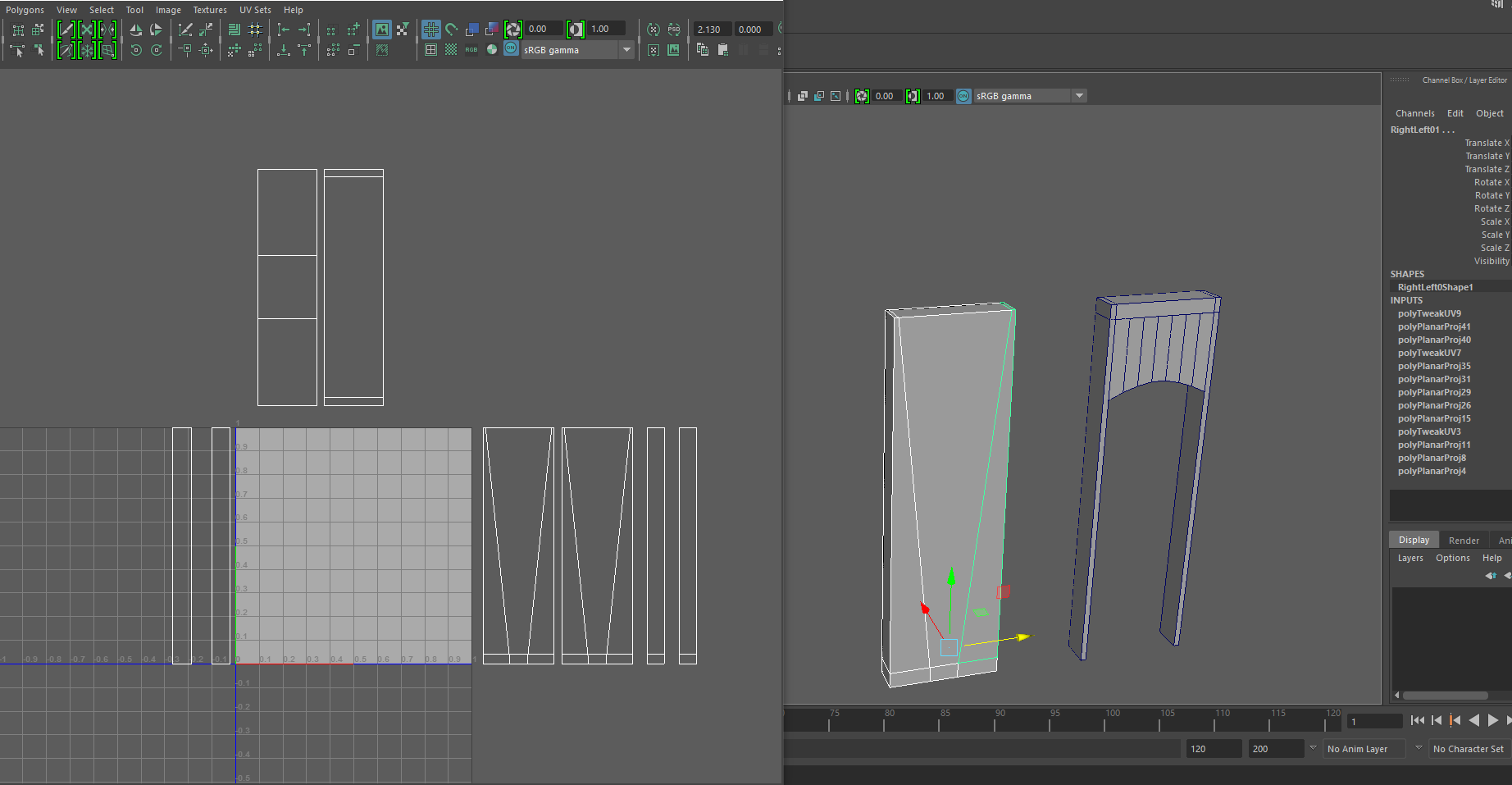Select the Rotate UVs counterclockwise icon

136,50
